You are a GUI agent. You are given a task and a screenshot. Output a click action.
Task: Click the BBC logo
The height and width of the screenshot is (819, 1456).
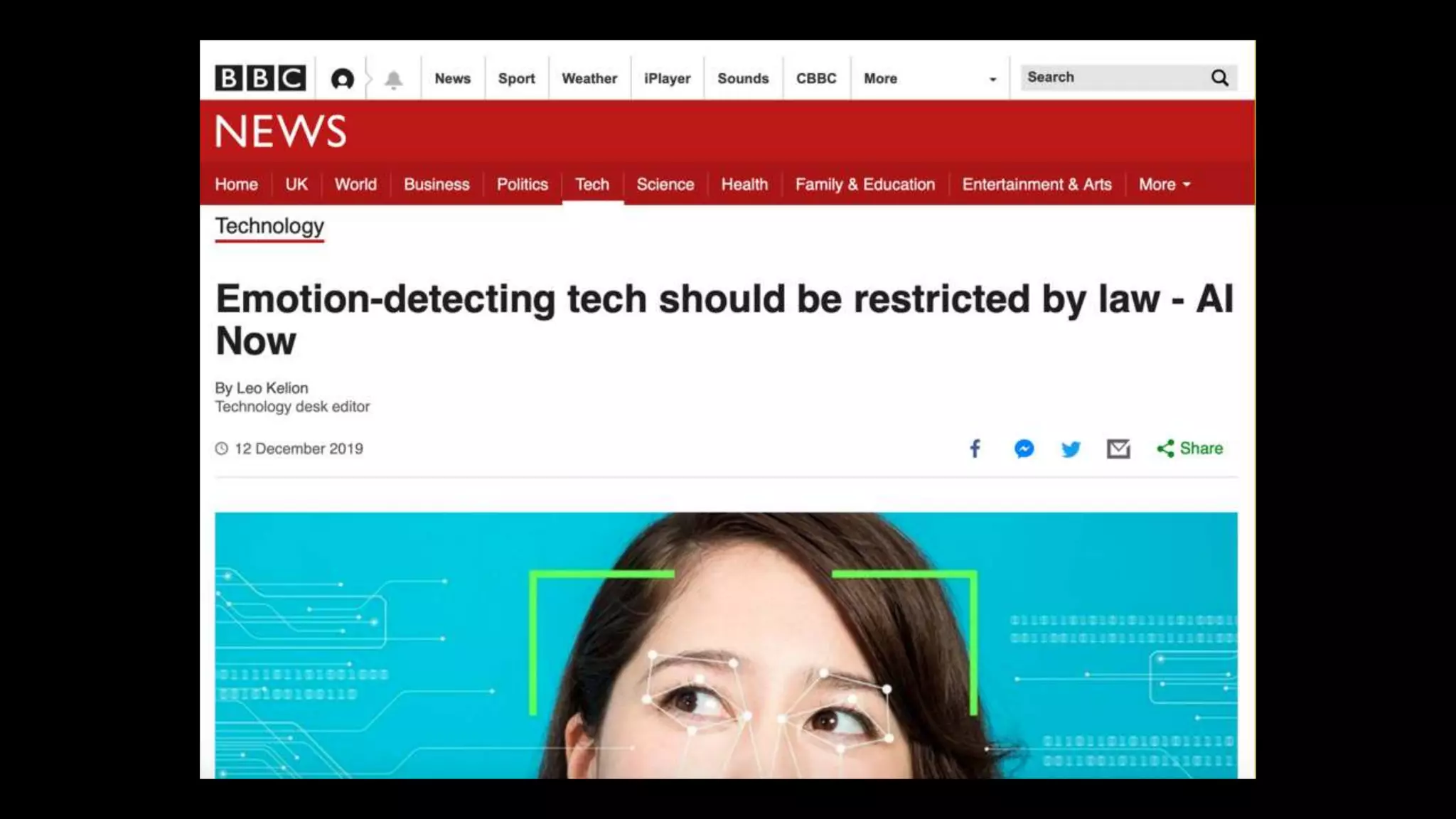(x=260, y=78)
